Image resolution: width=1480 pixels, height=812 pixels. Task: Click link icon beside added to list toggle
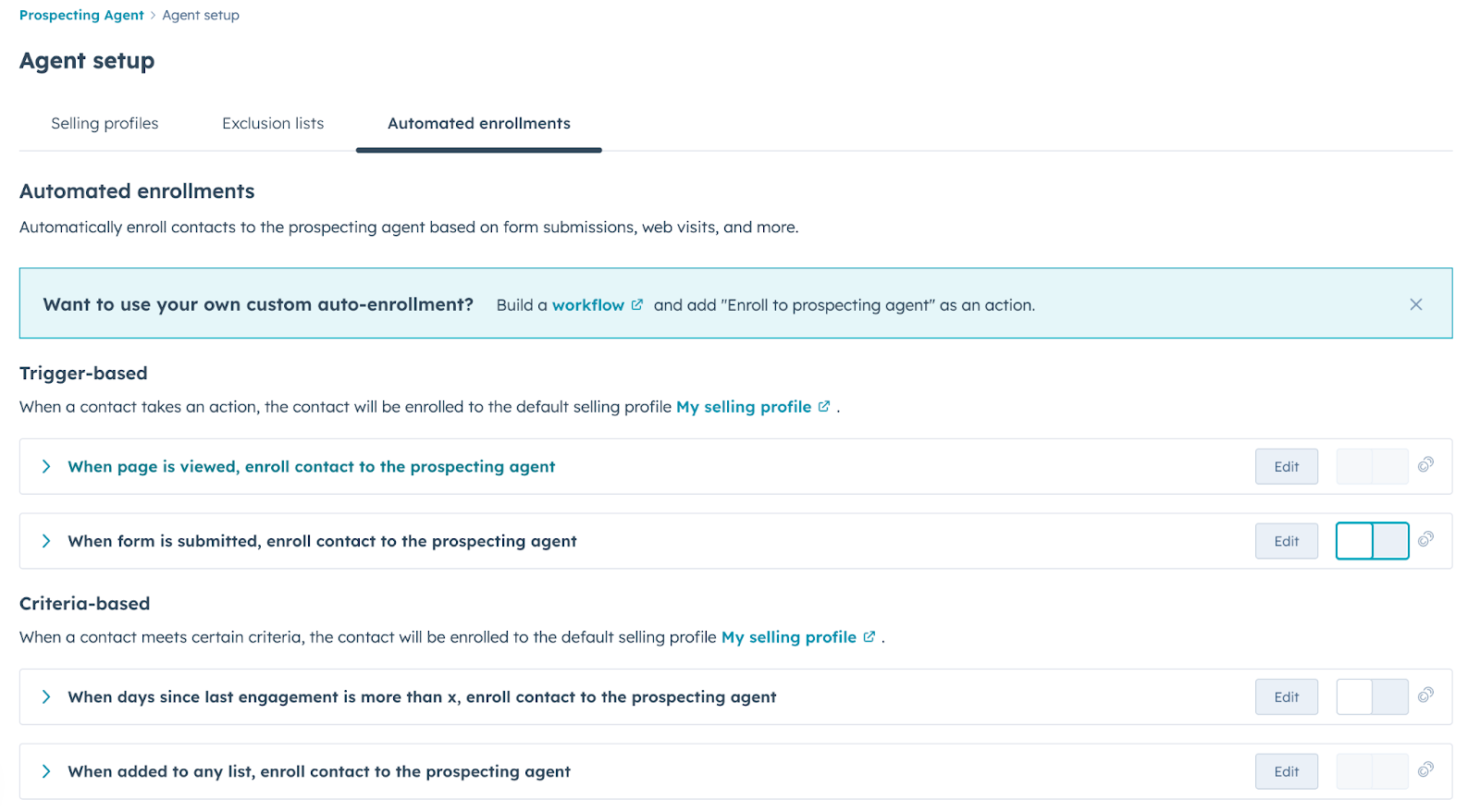click(1425, 769)
